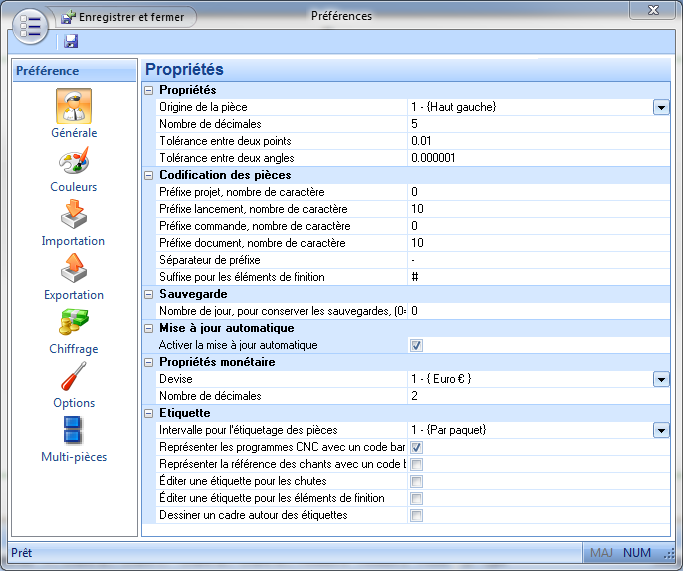Uncheck CNC programs barcode checkbox
683x571 pixels.
(x=417, y=447)
